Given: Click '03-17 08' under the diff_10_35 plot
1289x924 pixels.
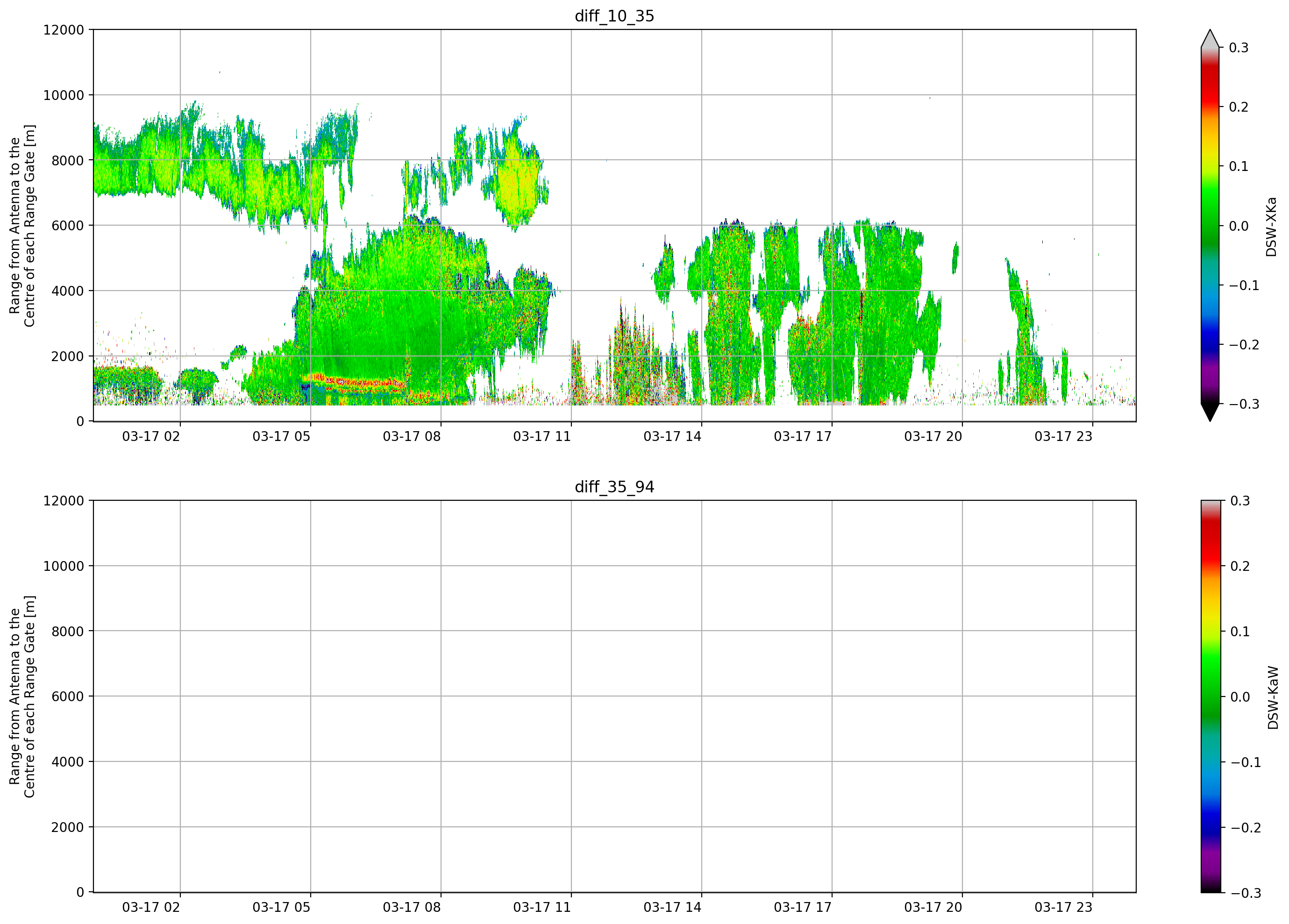Looking at the screenshot, I should (x=412, y=436).
